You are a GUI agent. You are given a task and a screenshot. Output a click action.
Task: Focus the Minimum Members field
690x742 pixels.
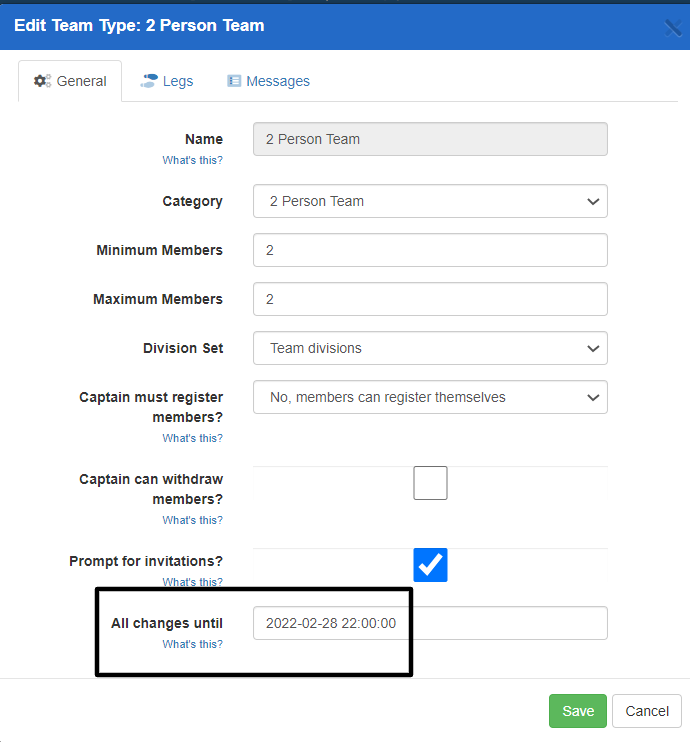pyautogui.click(x=430, y=250)
